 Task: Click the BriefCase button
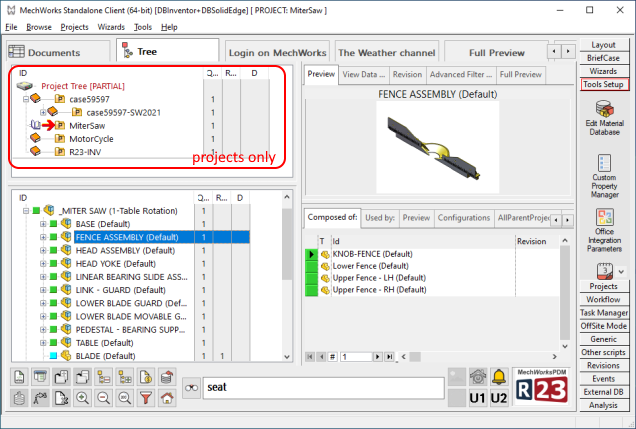click(603, 58)
